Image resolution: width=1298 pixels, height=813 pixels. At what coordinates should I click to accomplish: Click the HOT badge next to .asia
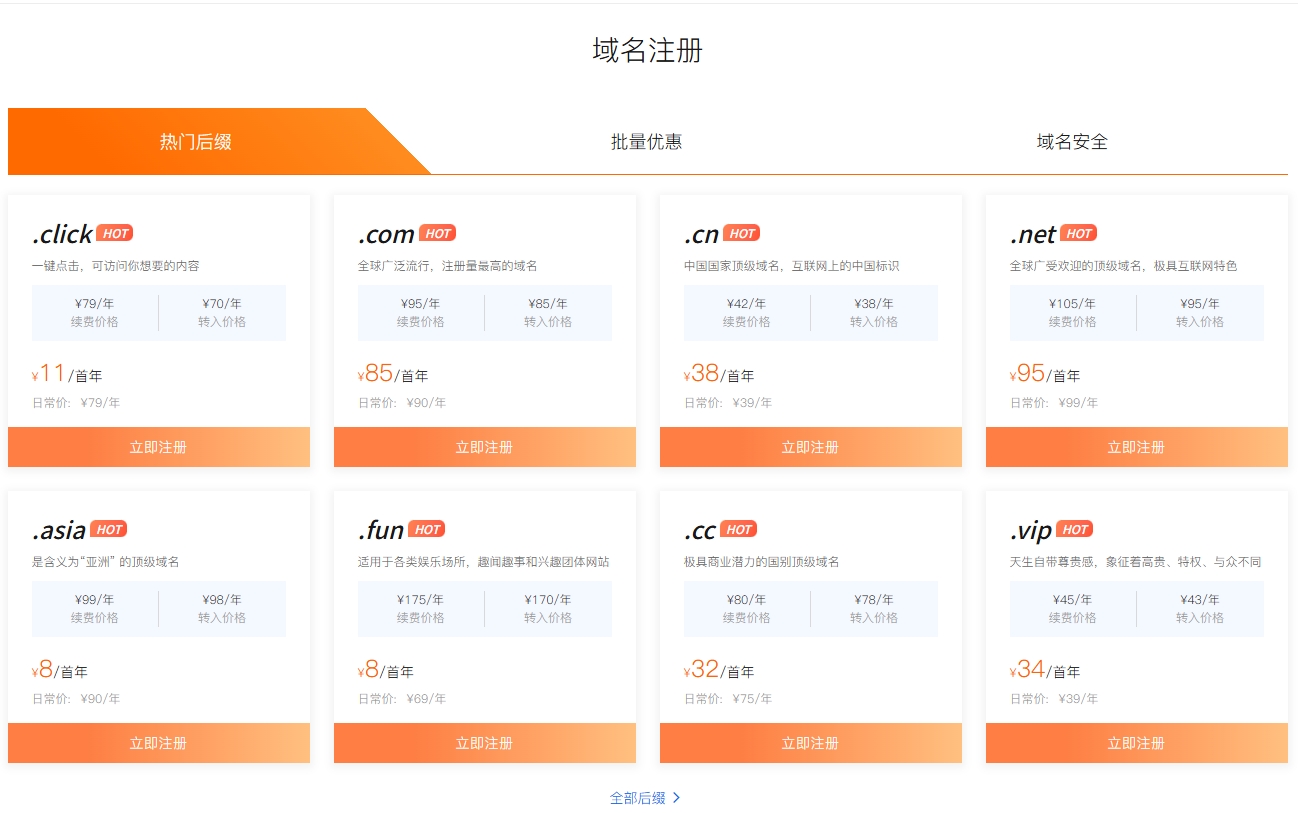click(x=108, y=529)
